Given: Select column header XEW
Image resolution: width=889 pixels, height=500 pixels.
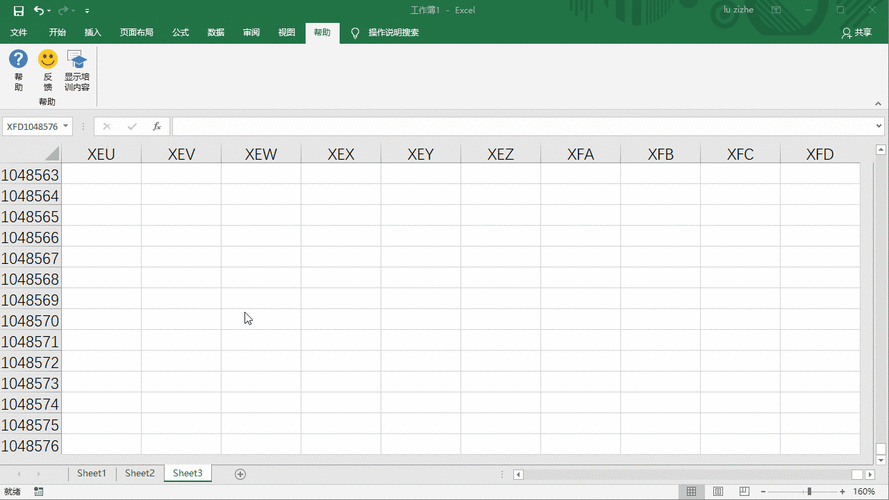Looking at the screenshot, I should (261, 154).
